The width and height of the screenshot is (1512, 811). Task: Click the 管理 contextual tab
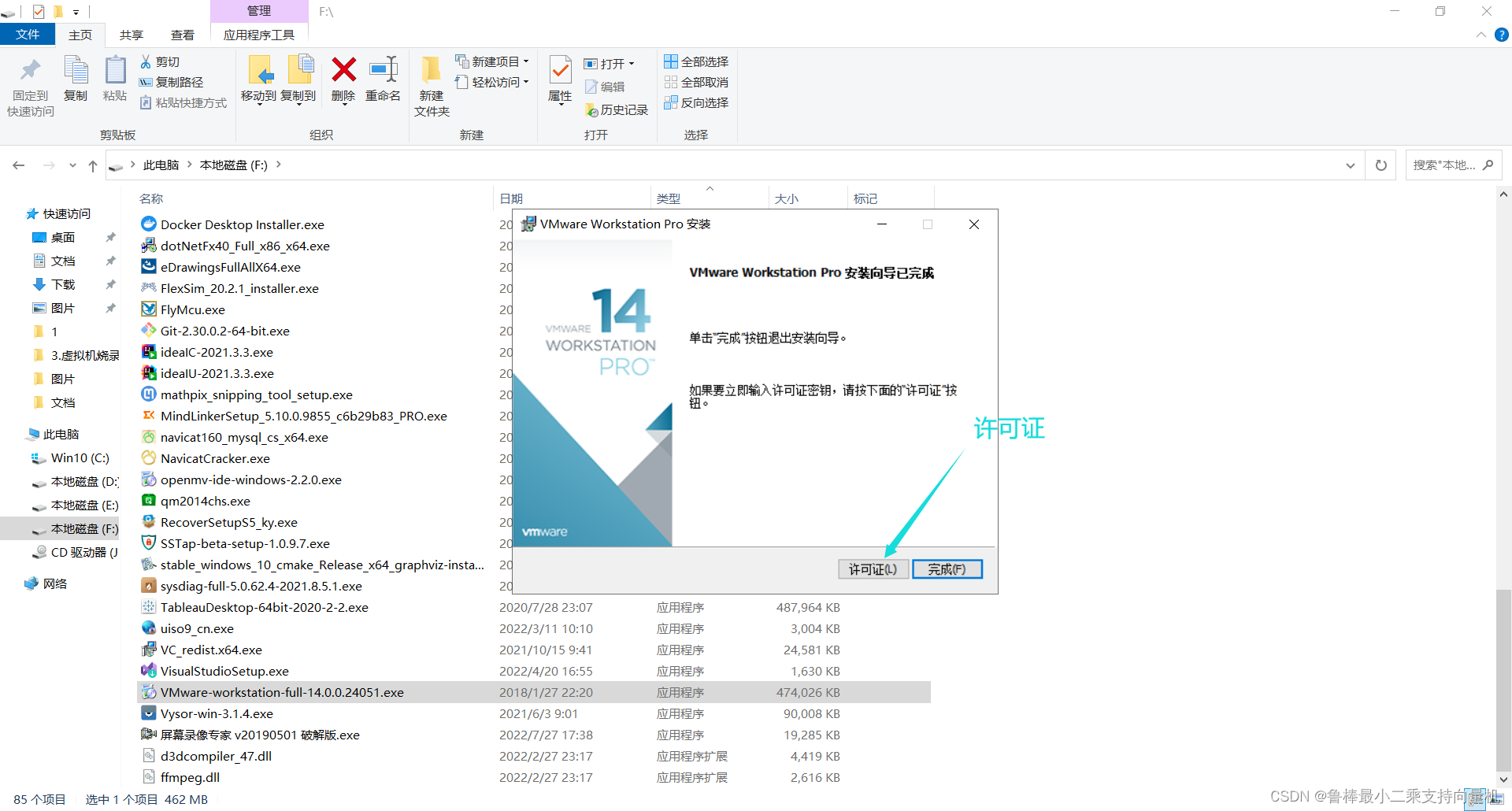click(259, 11)
